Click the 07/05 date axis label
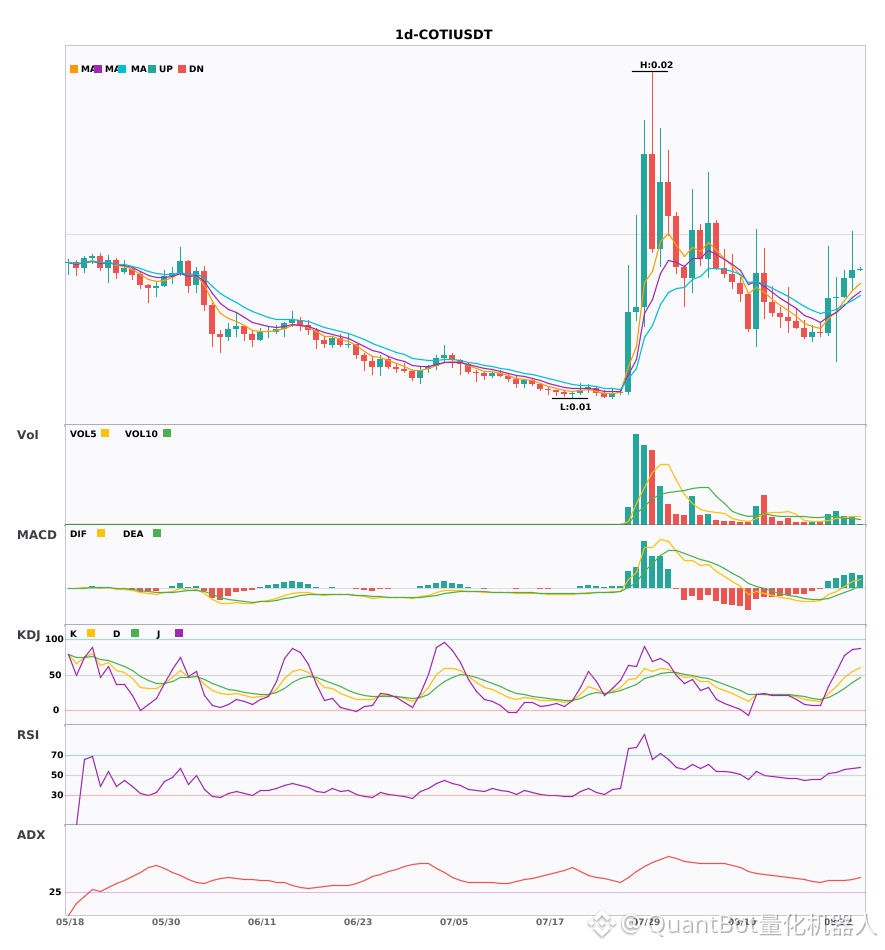 (x=454, y=922)
